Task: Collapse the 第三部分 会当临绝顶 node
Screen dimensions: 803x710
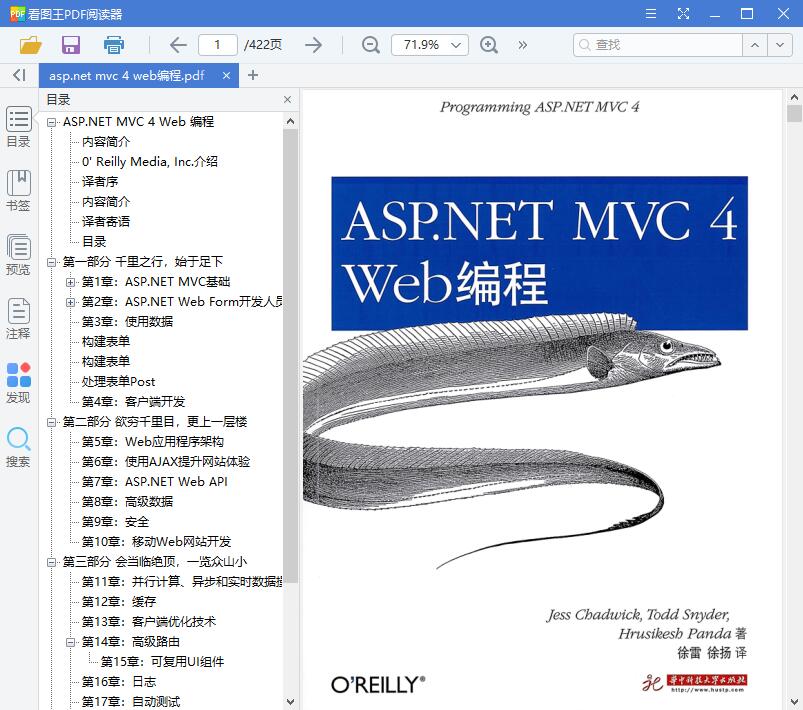Action: pyautogui.click(x=51, y=562)
